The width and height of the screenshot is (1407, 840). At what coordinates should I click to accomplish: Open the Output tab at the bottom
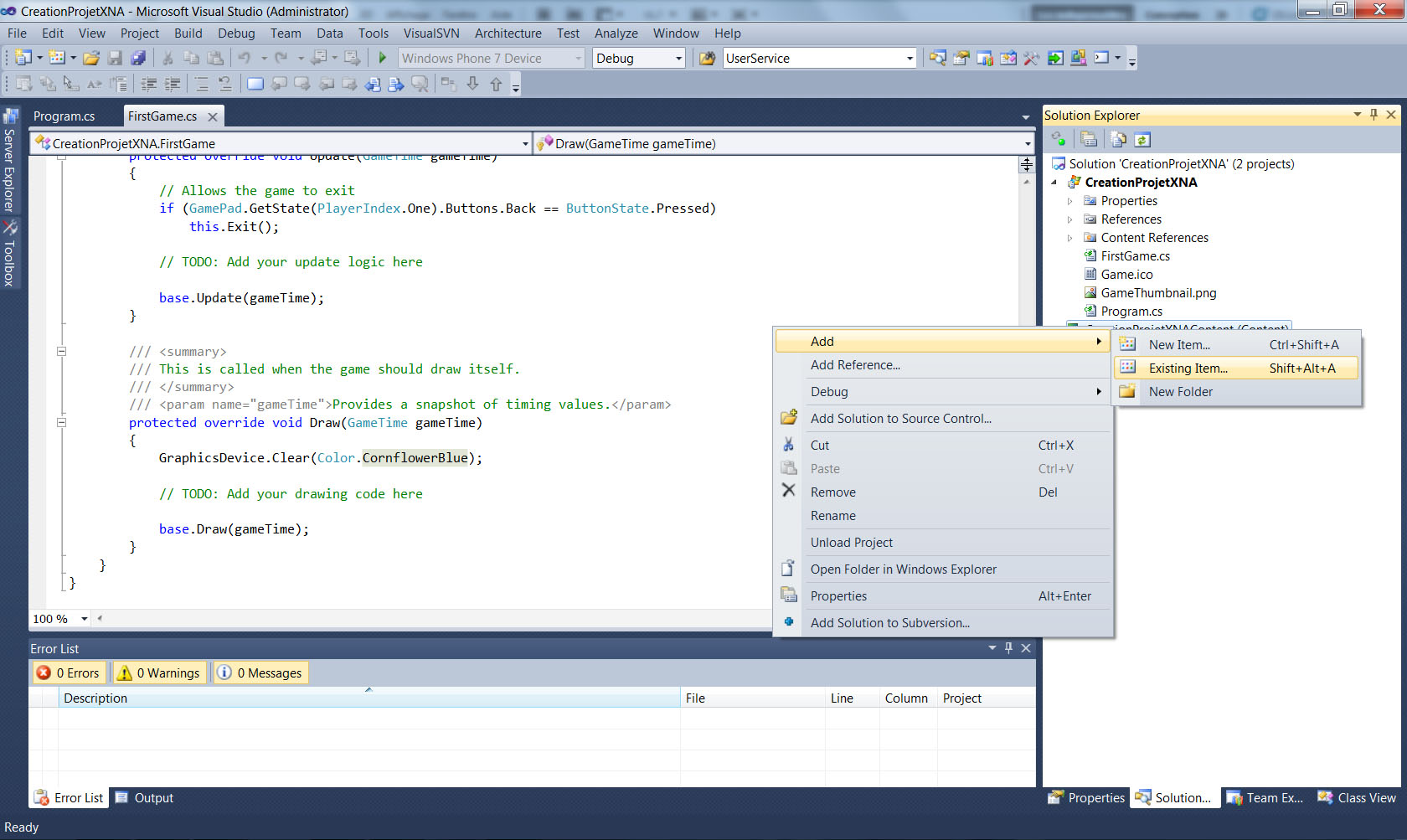pos(153,798)
